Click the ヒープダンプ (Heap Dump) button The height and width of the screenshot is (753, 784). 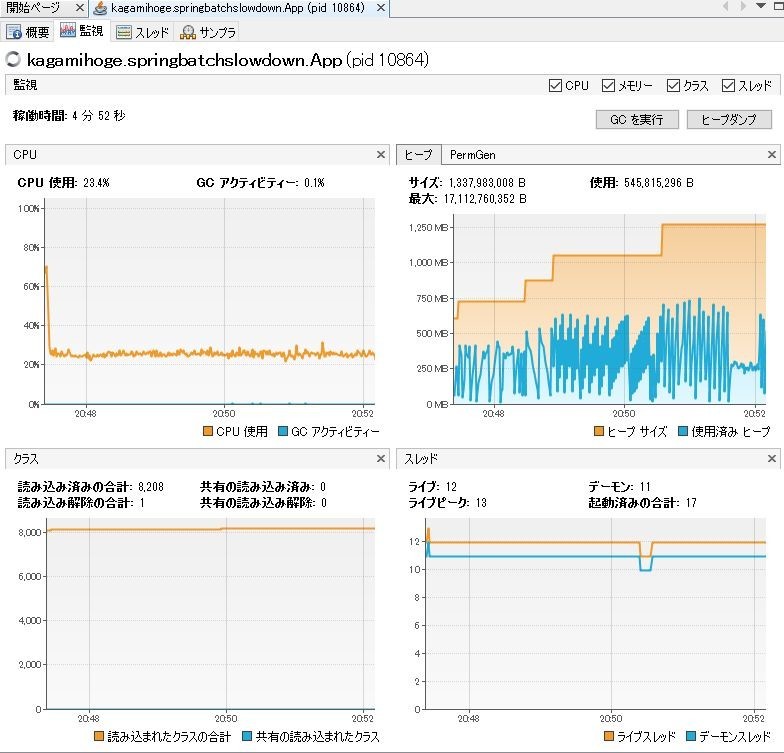click(x=729, y=120)
